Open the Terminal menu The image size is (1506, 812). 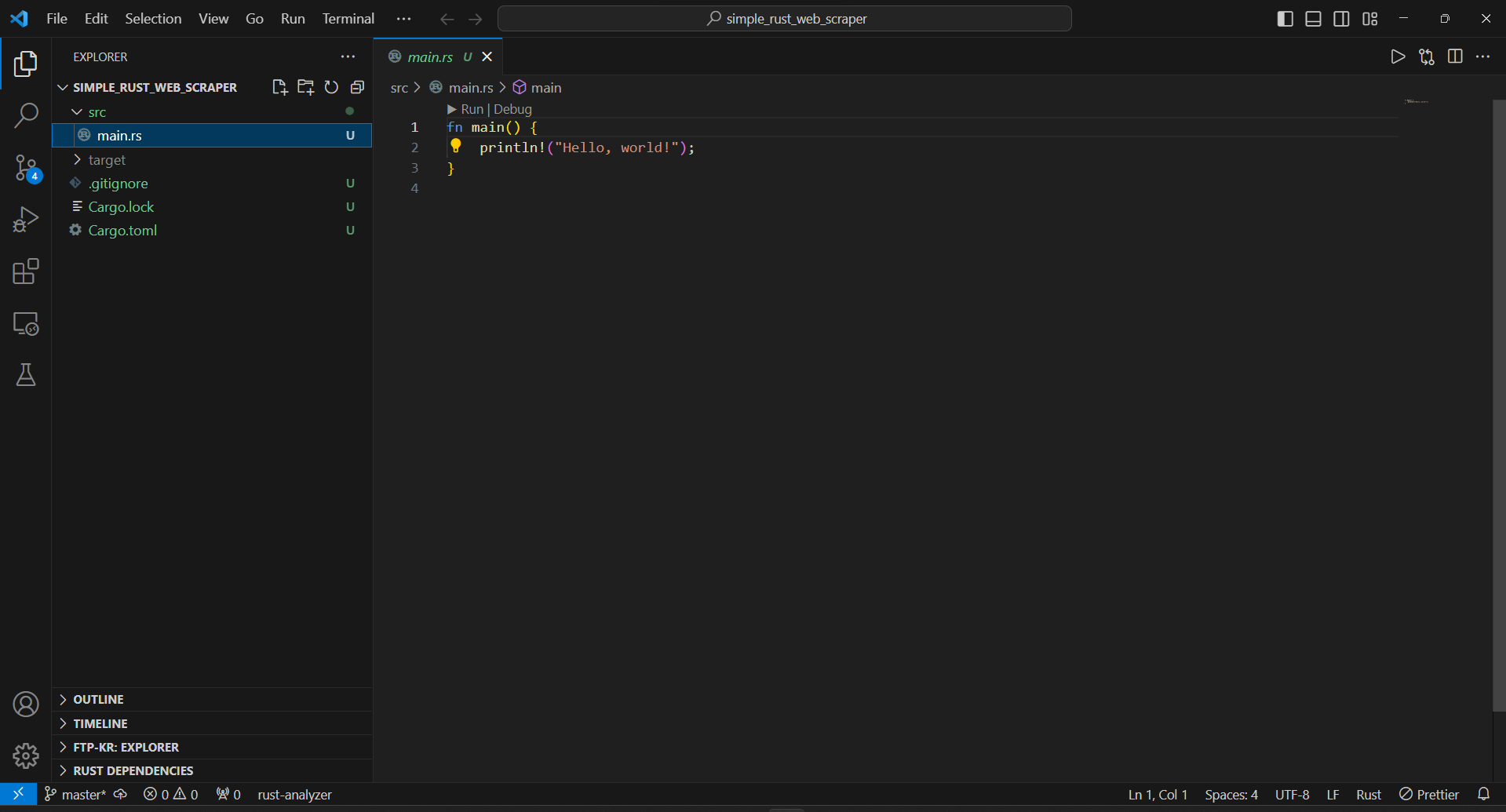(x=348, y=19)
